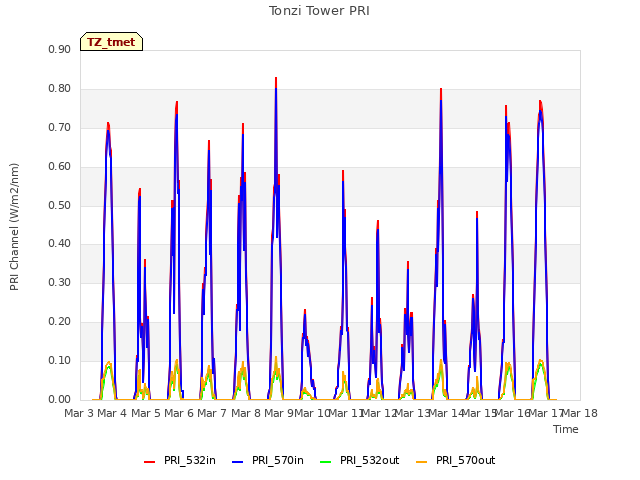The height and width of the screenshot is (480, 640).
Task: Click the blue PRI_570in legend swatch
Action: coord(238,461)
